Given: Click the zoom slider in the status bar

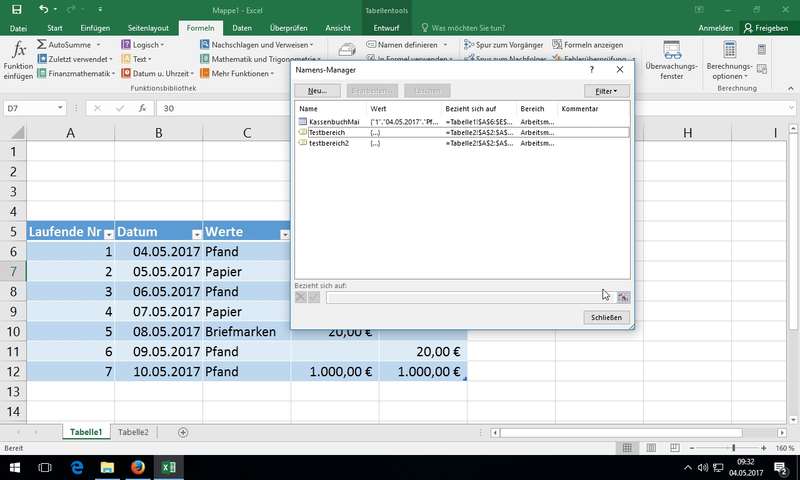Looking at the screenshot, I should (733, 448).
